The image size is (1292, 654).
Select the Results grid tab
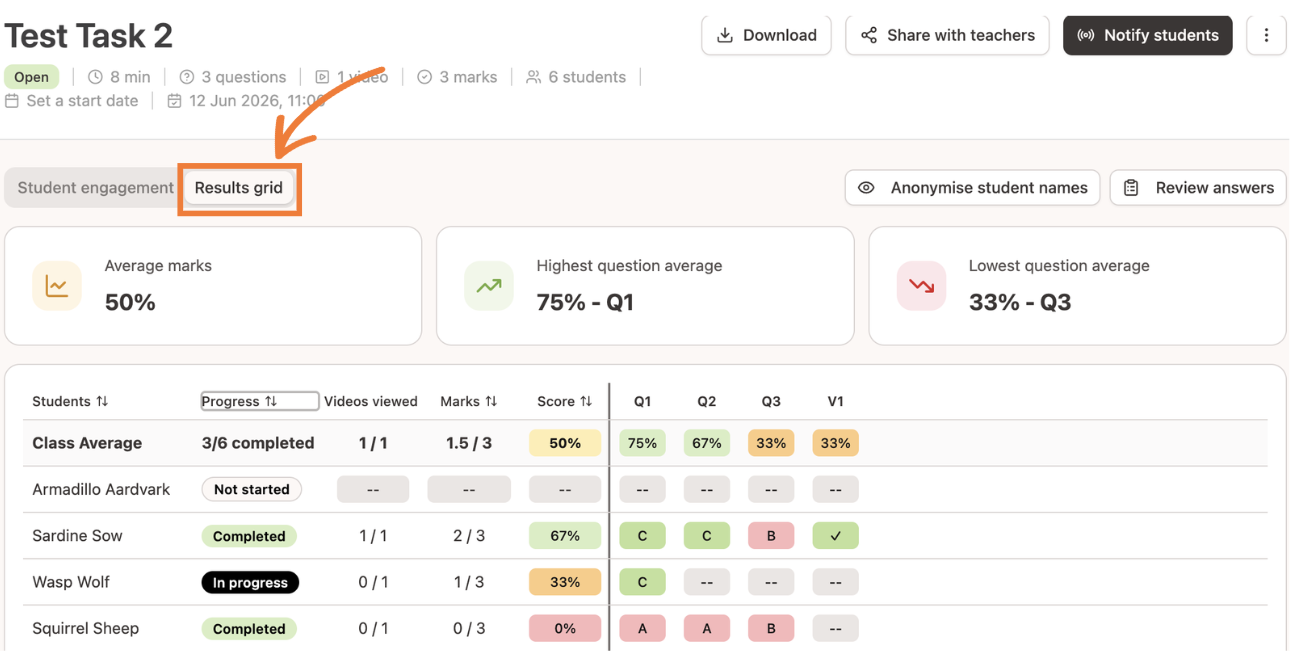point(239,188)
